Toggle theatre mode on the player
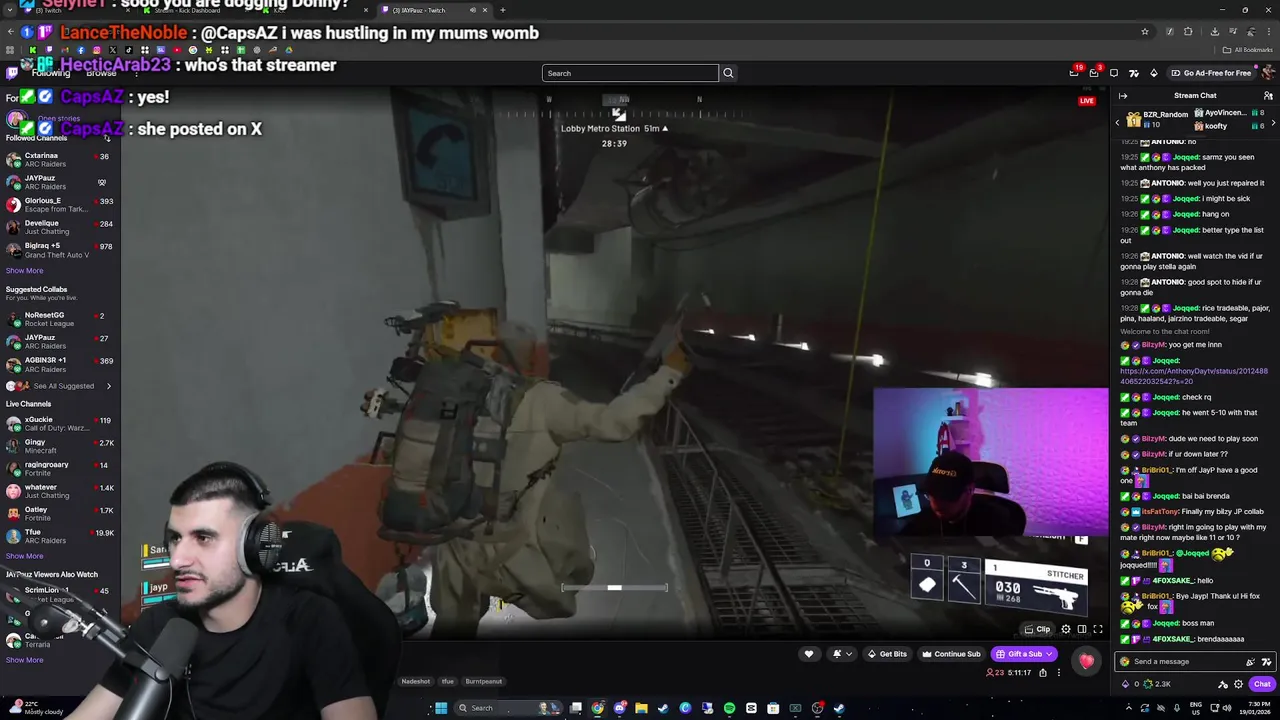The image size is (1280, 720). pyautogui.click(x=1082, y=629)
